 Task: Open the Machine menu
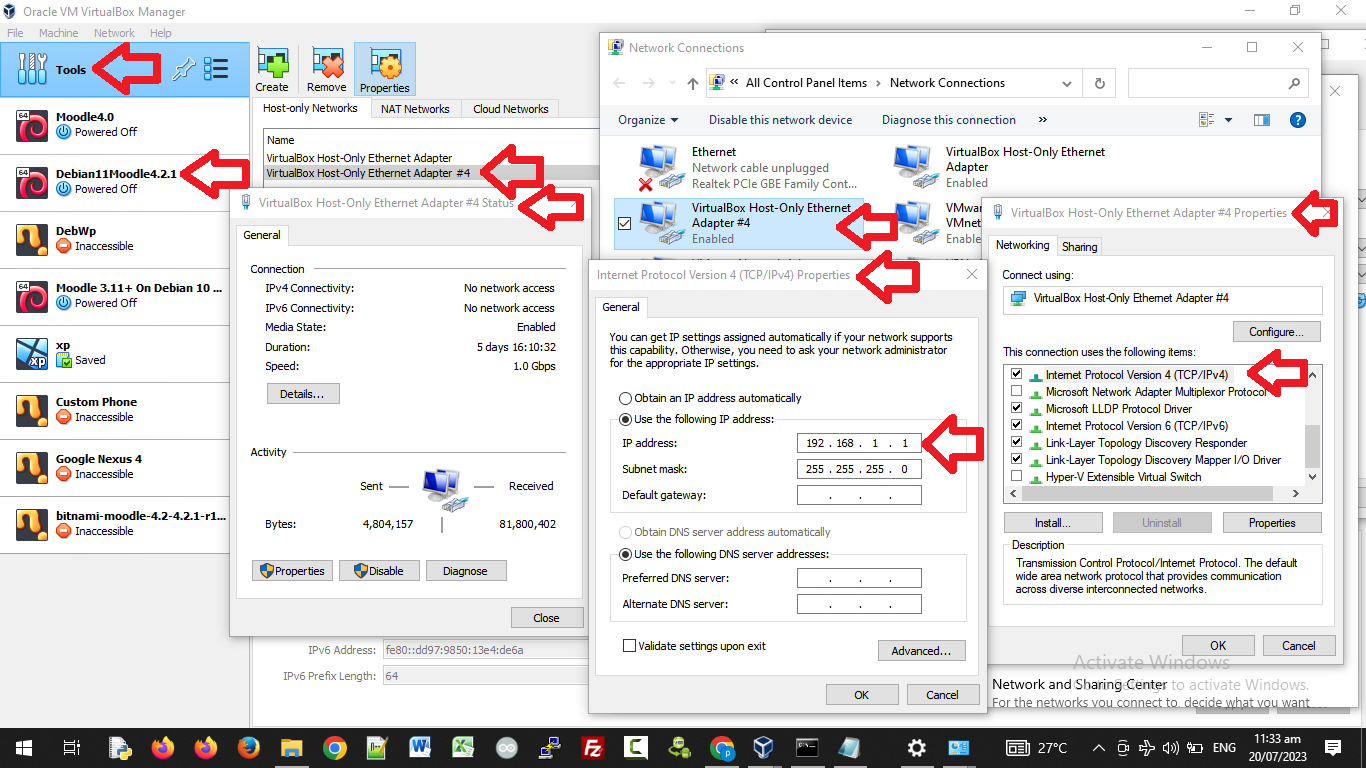coord(59,33)
